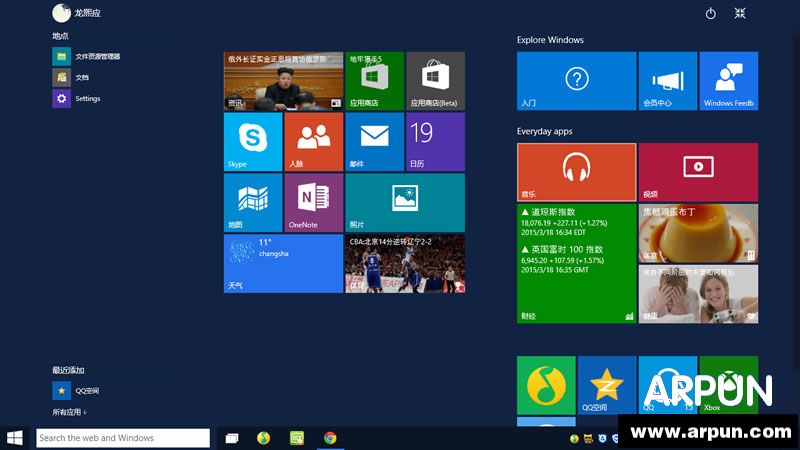Viewport: 800px width, 450px height.
Task: Click the power button icon
Action: tap(711, 13)
